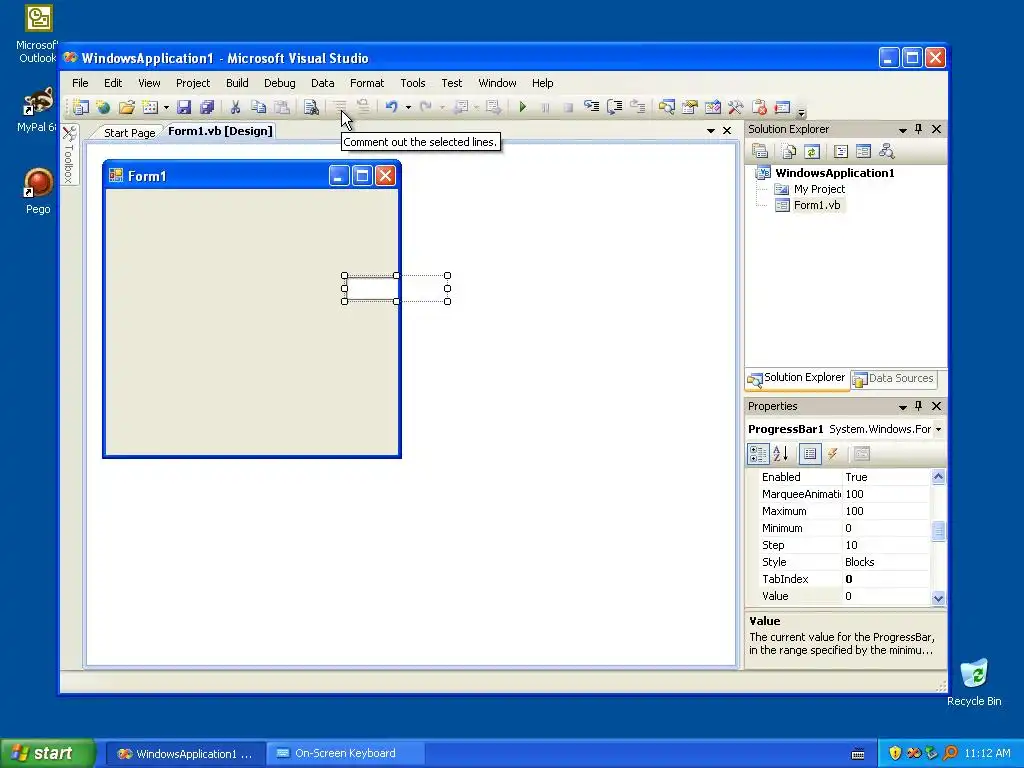Click the Style property value Blocks
Viewport: 1024px width, 768px height.
click(886, 562)
